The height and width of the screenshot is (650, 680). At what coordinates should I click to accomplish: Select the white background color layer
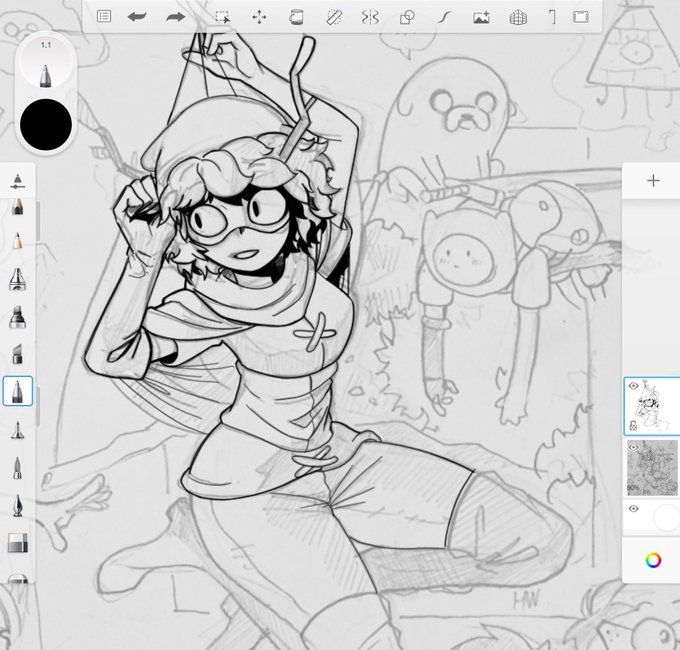652,518
